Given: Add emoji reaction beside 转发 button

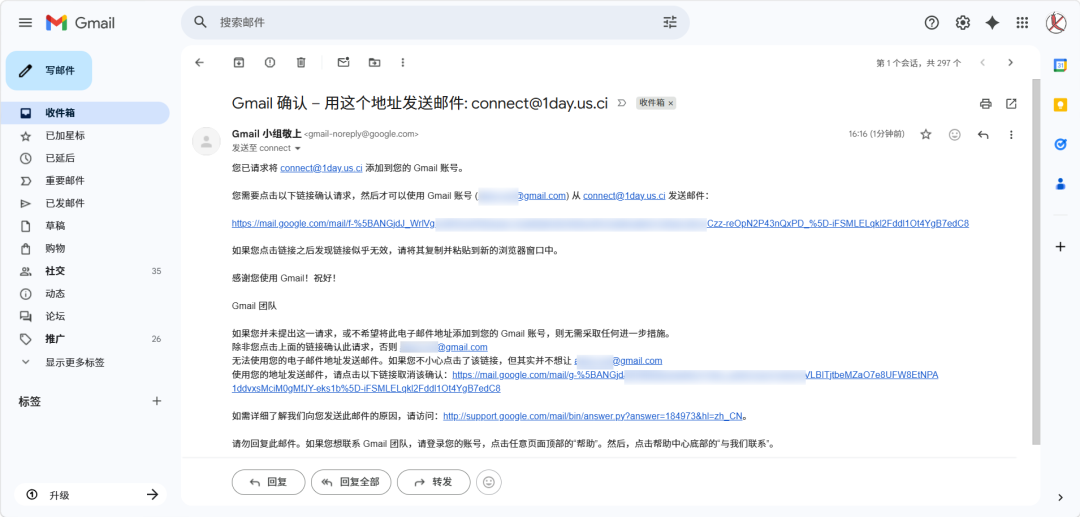Looking at the screenshot, I should pos(489,482).
